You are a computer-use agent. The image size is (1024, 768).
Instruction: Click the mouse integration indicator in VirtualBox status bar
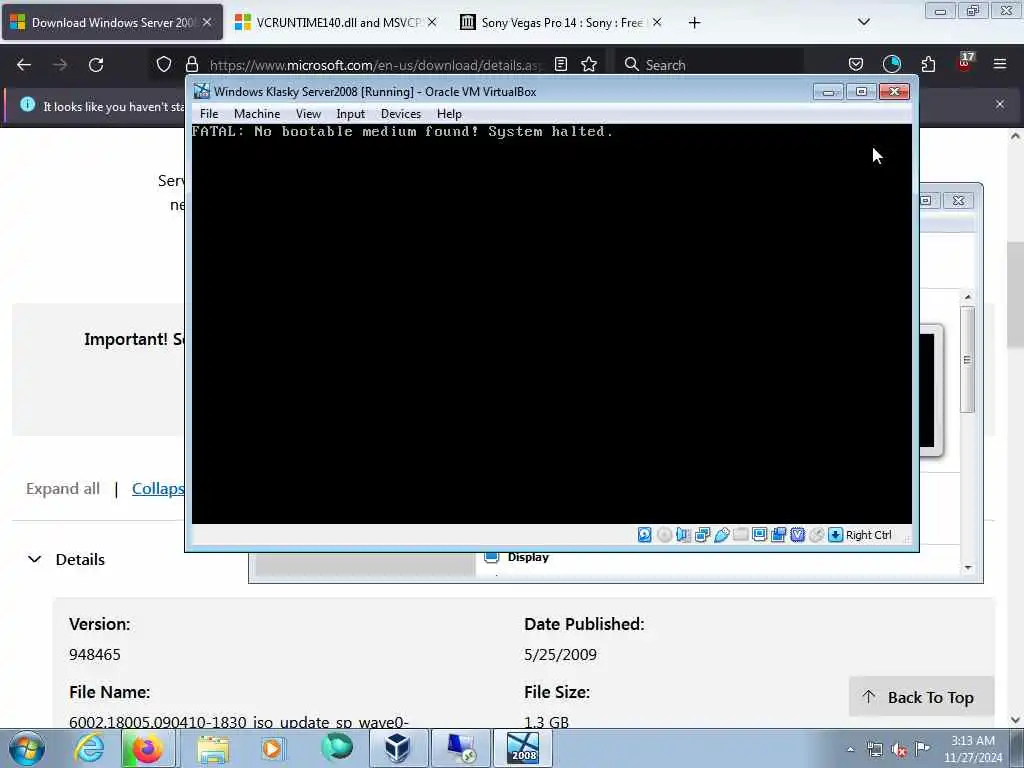[x=816, y=535]
